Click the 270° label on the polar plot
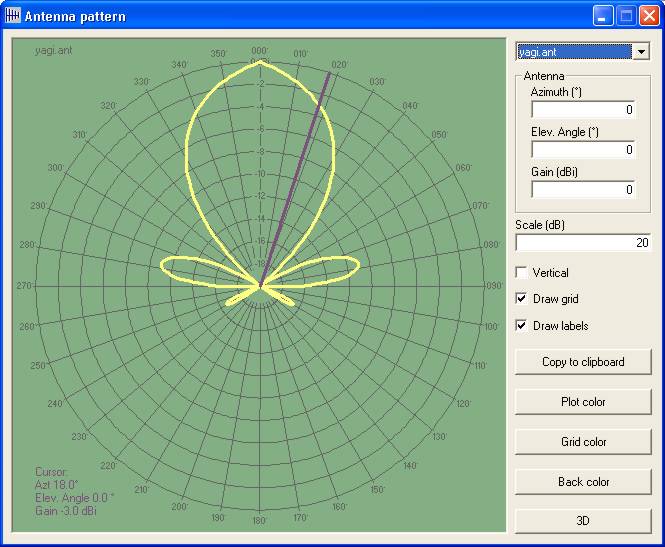The width and height of the screenshot is (665, 547). pyautogui.click(x=25, y=286)
